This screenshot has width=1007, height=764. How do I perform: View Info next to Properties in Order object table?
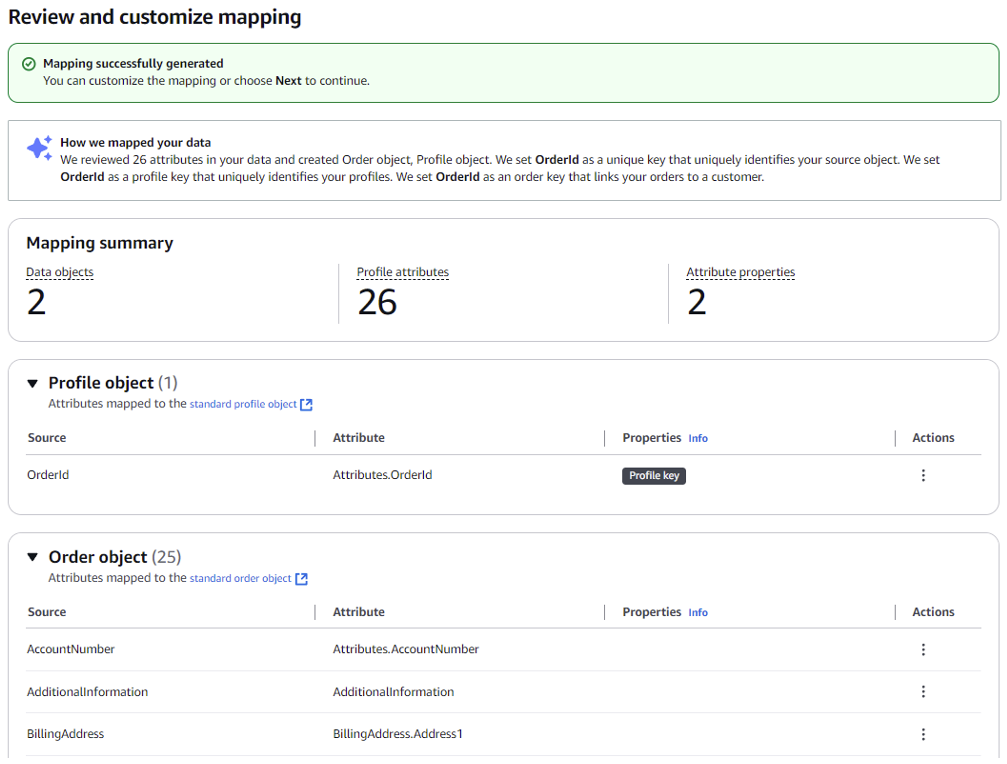pos(697,612)
